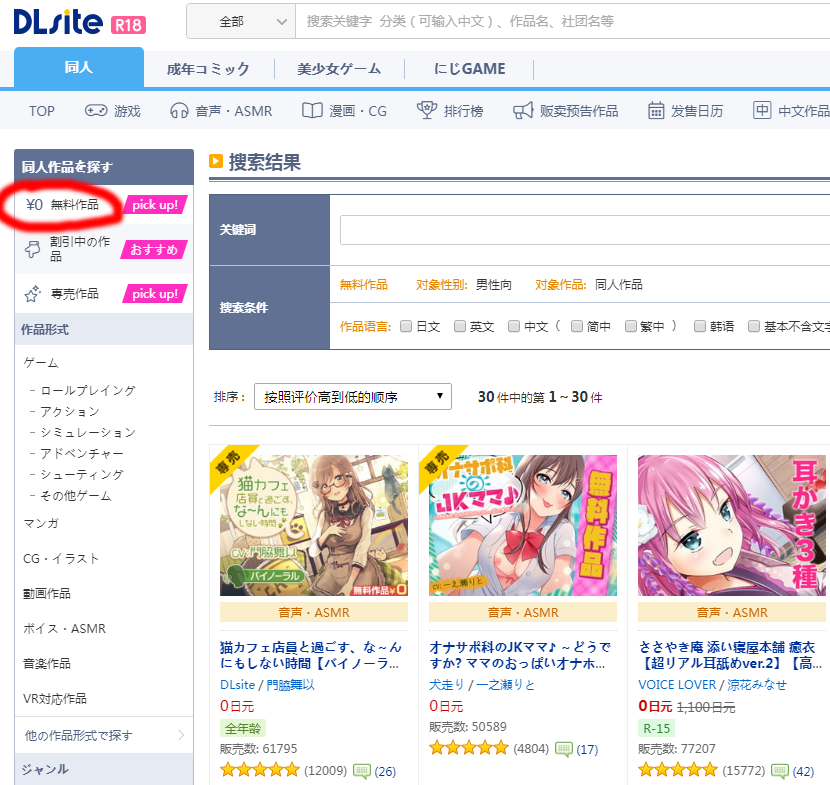830x785 pixels.
Task: Open the 猫カフェ cover thumbnail
Action: click(314, 525)
